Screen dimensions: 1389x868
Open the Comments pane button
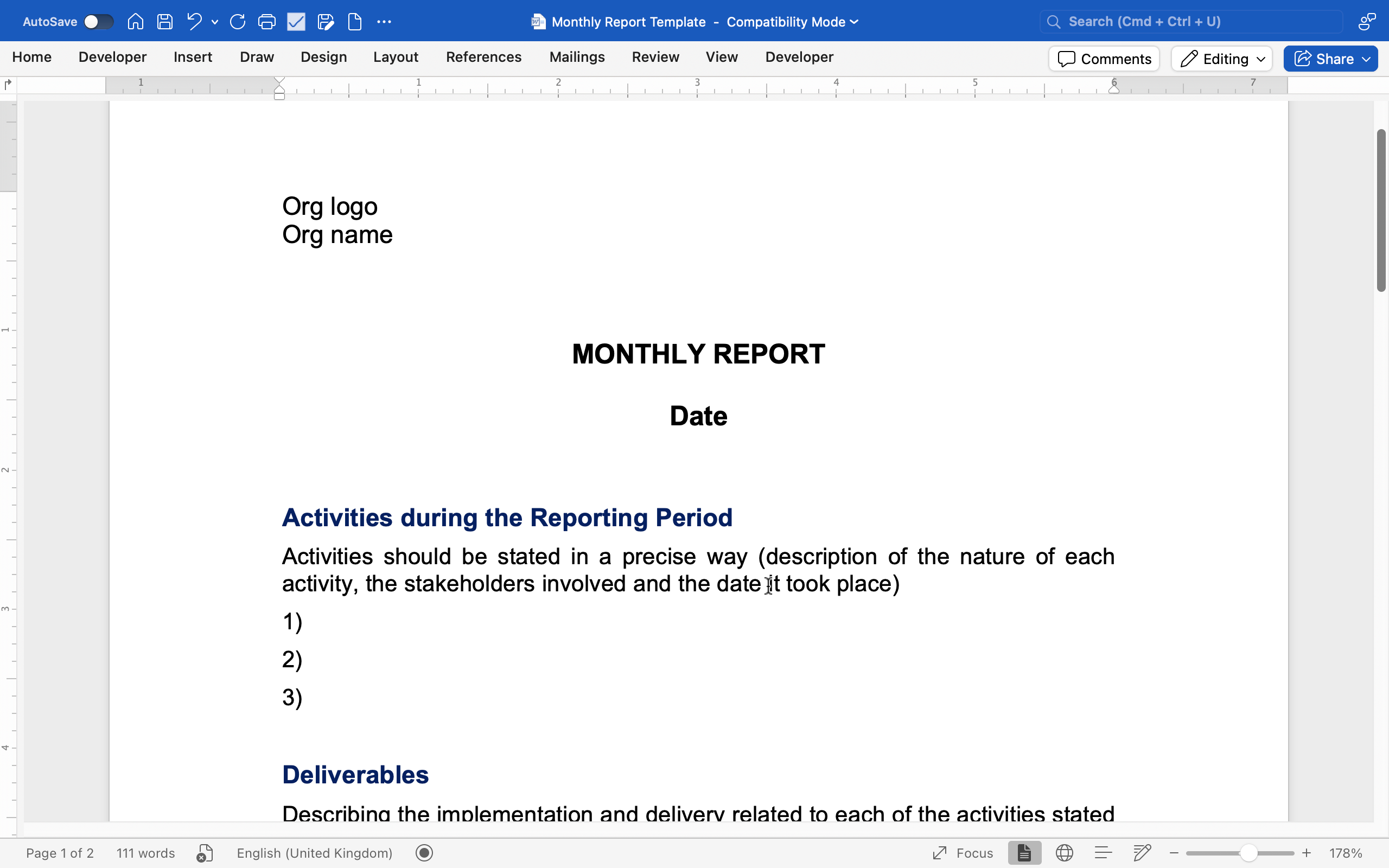(x=1104, y=59)
